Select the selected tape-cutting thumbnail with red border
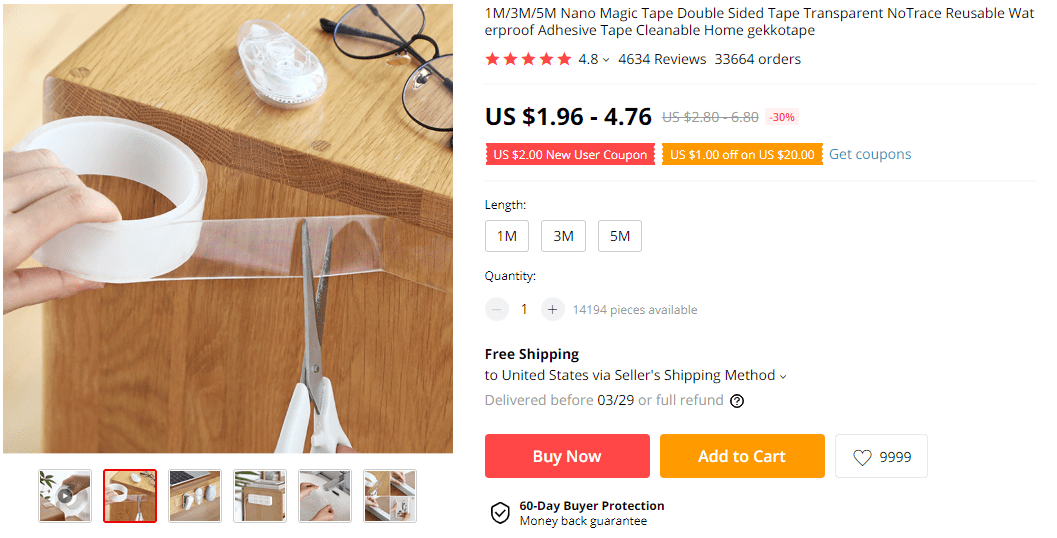1057x538 pixels. (x=130, y=495)
